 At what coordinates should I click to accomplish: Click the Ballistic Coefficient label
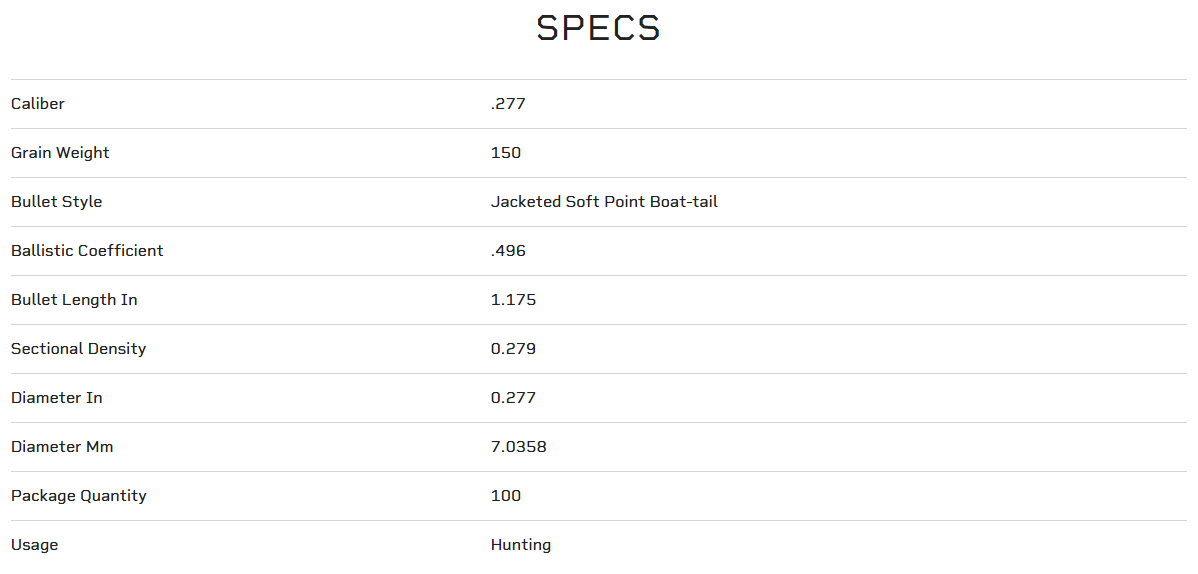click(x=87, y=251)
